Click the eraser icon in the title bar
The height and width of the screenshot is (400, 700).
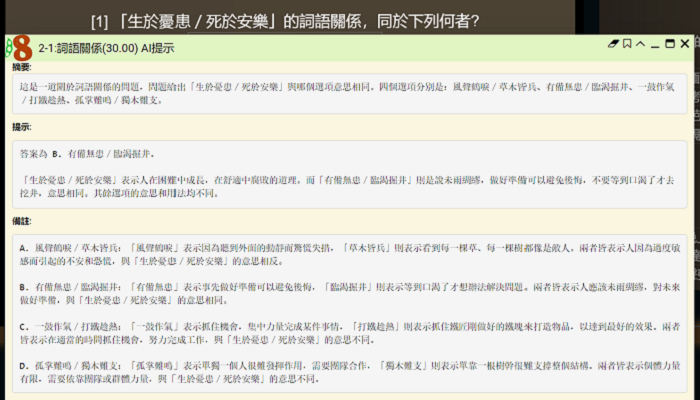(x=613, y=45)
